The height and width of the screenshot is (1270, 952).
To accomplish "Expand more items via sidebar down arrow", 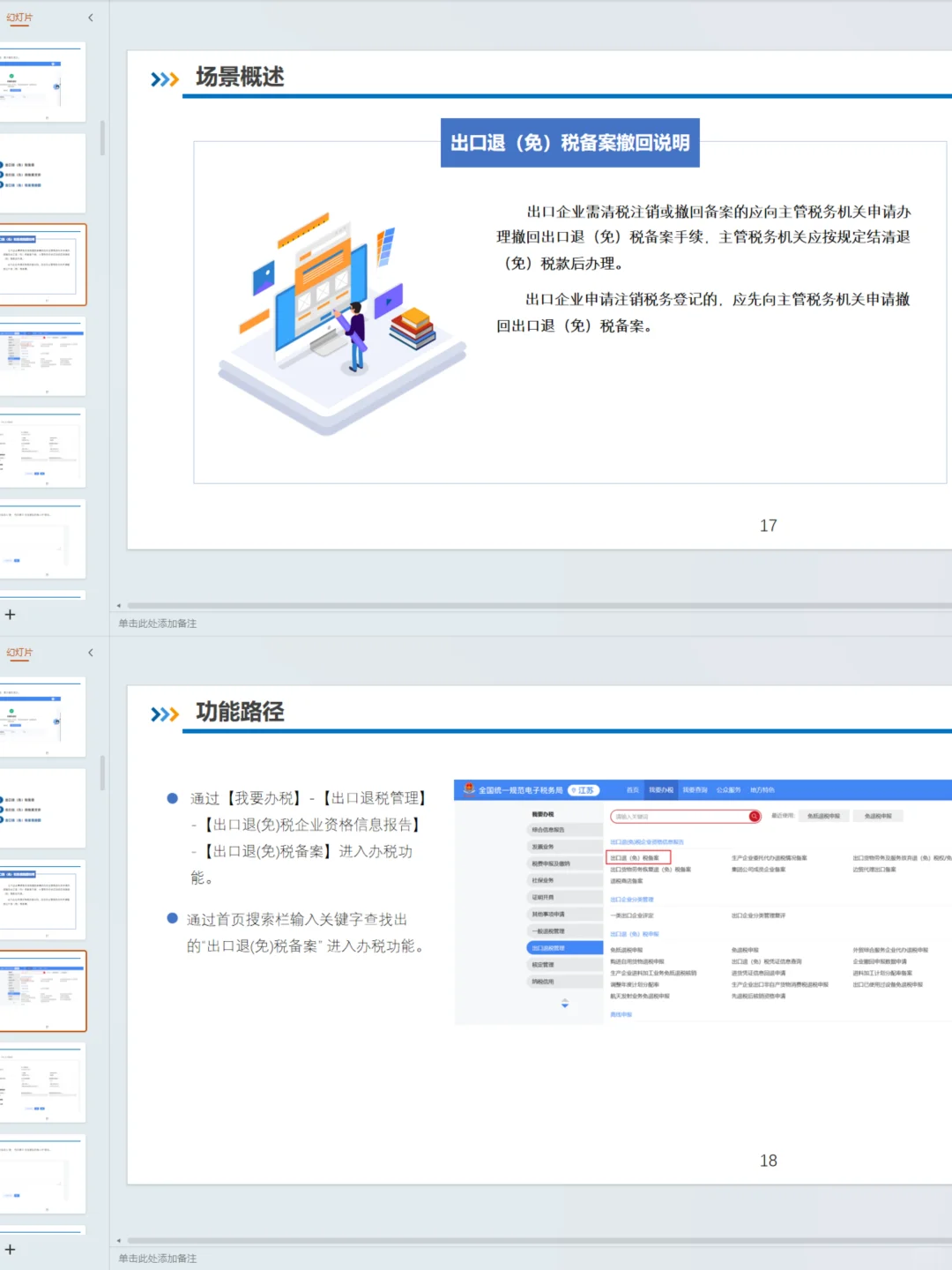I will tap(564, 1005).
